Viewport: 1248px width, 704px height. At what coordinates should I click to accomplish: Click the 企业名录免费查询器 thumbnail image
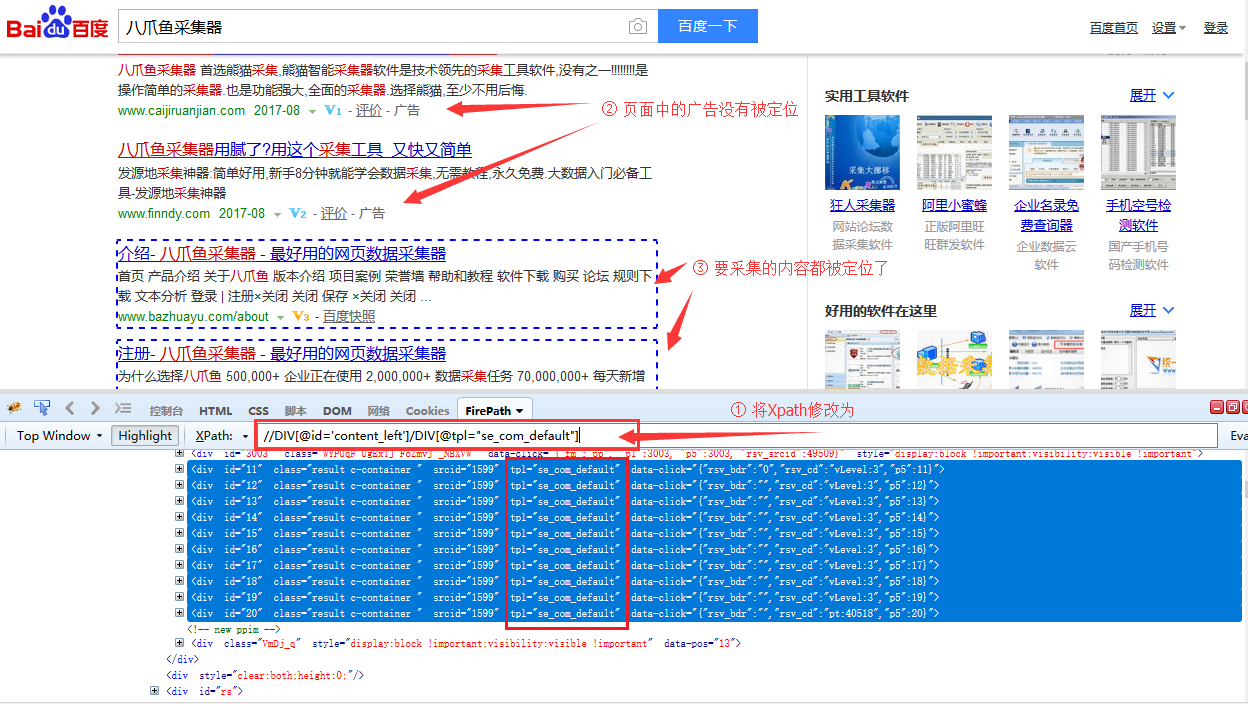1046,153
